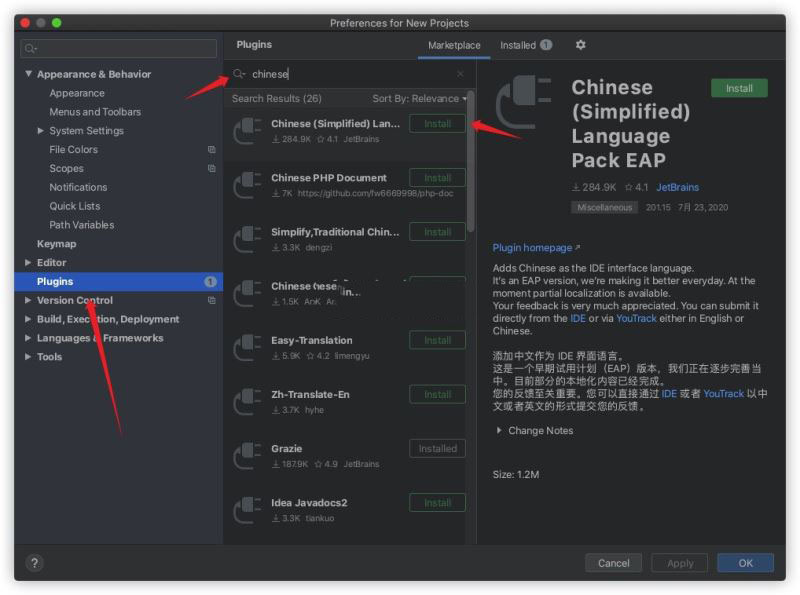Open Quick Lists settings
The height and width of the screenshot is (595, 800).
[x=75, y=206]
